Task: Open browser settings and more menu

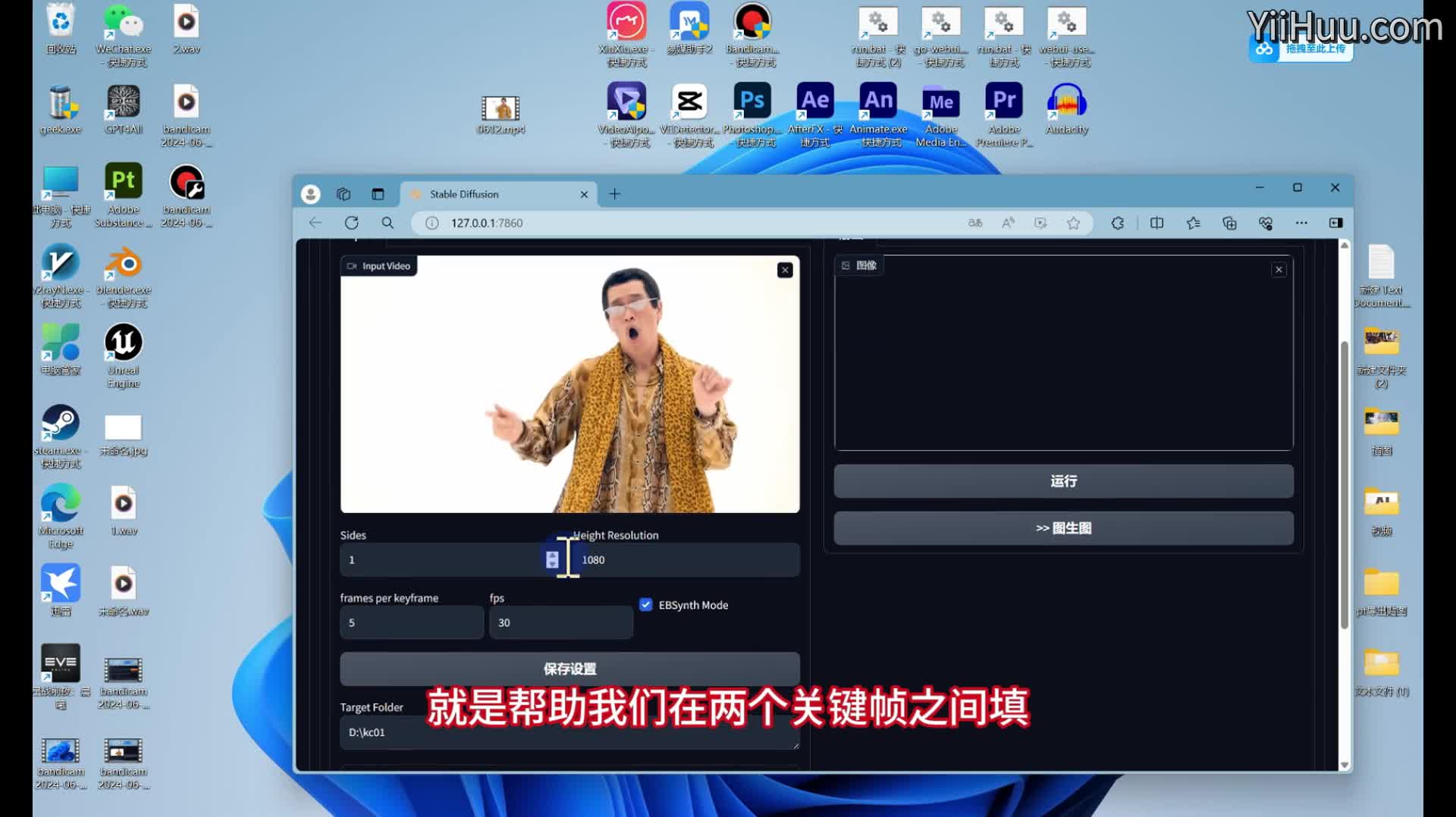Action: tap(1301, 223)
